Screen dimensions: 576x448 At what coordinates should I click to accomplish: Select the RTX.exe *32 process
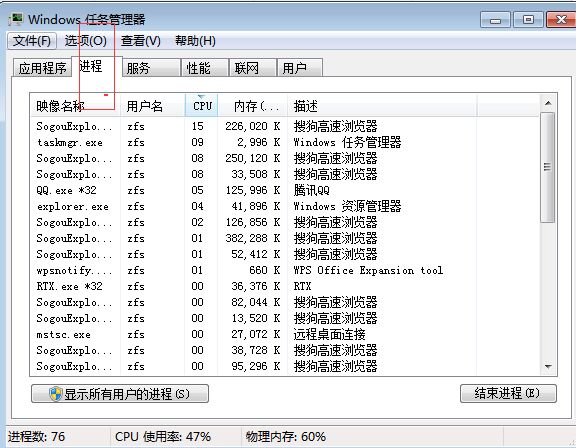285,286
